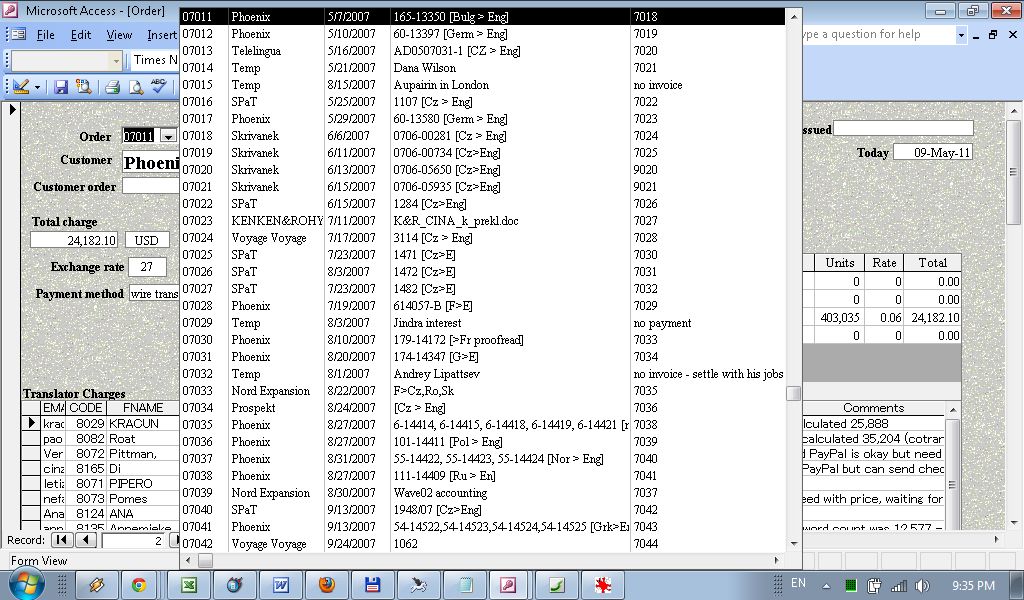The image size is (1024, 600).
Task: Click the 8082 Roat translator row
Action: pyautogui.click(x=101, y=439)
